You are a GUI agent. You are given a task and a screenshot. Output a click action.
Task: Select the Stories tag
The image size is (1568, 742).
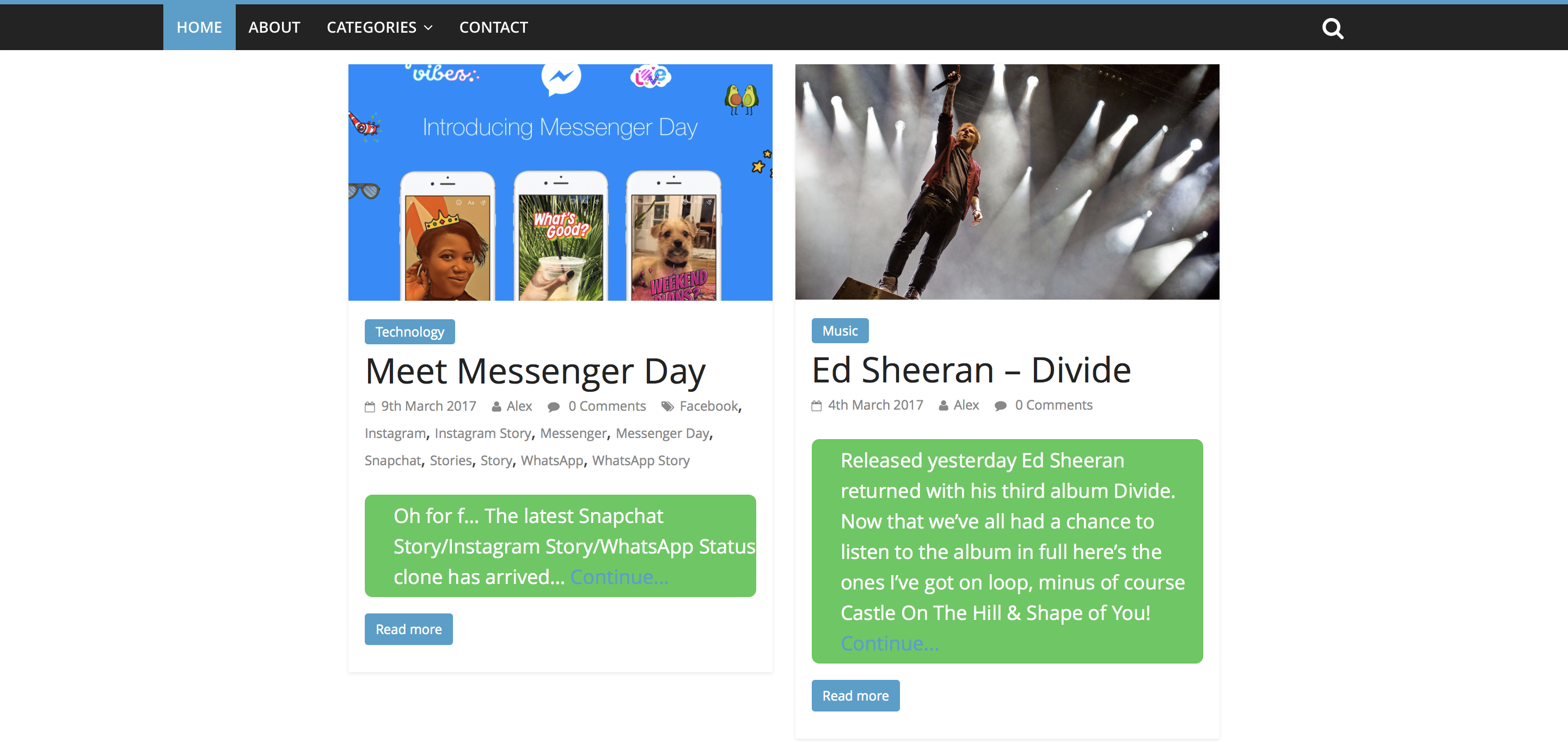[x=450, y=461]
